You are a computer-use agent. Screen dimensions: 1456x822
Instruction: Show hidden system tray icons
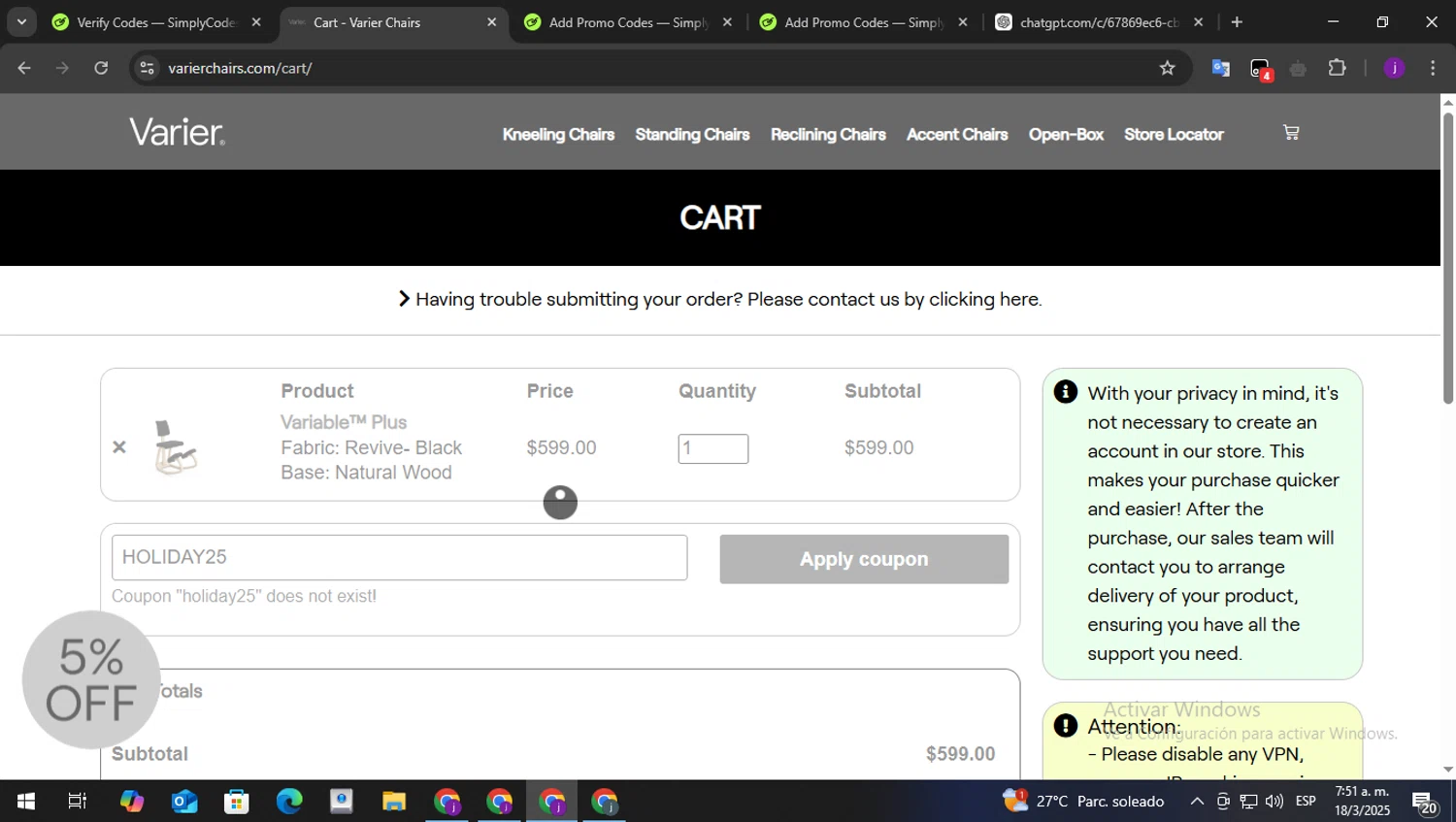(1197, 802)
